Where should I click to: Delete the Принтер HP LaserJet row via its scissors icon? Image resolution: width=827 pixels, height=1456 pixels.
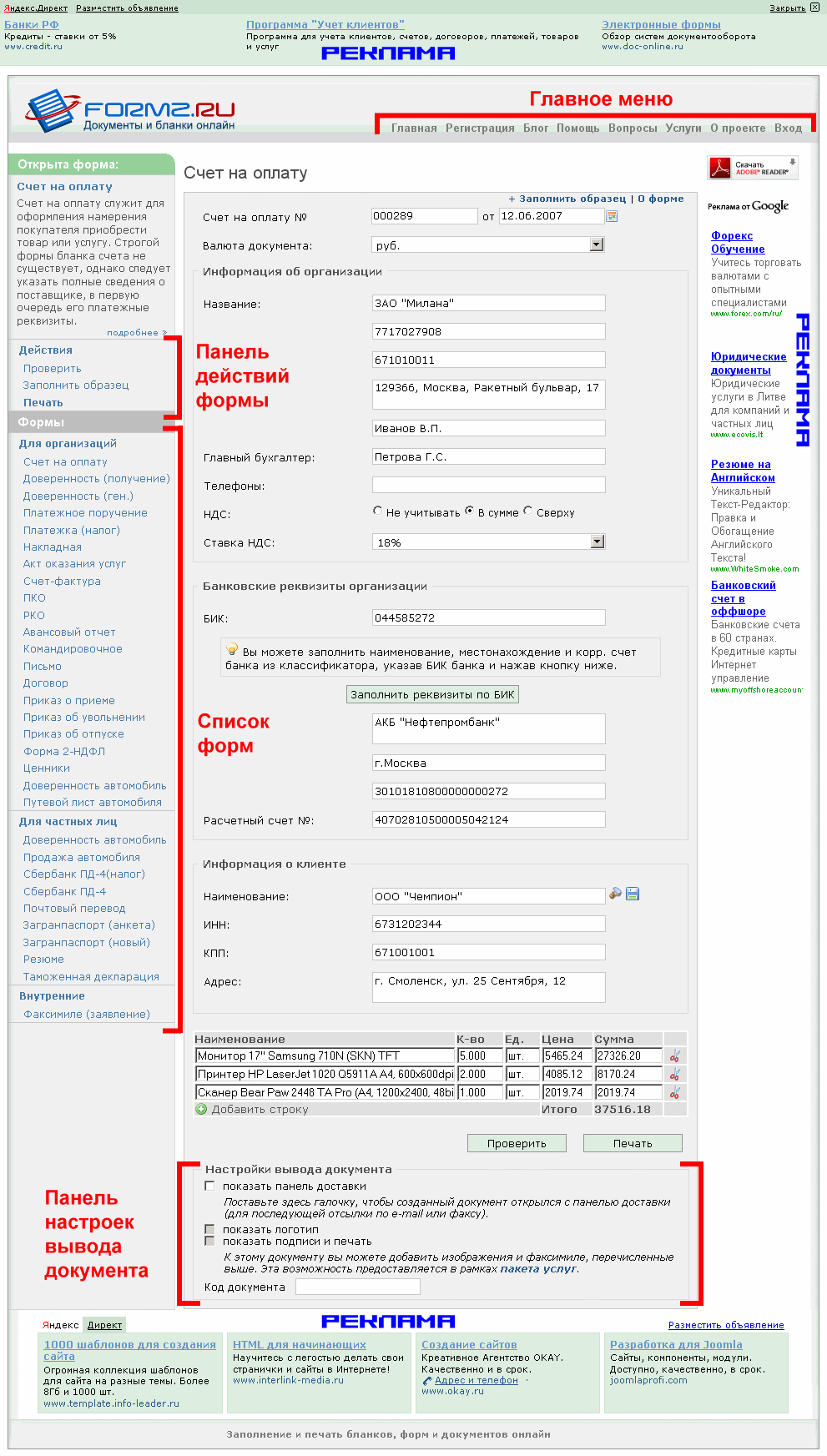(675, 1075)
